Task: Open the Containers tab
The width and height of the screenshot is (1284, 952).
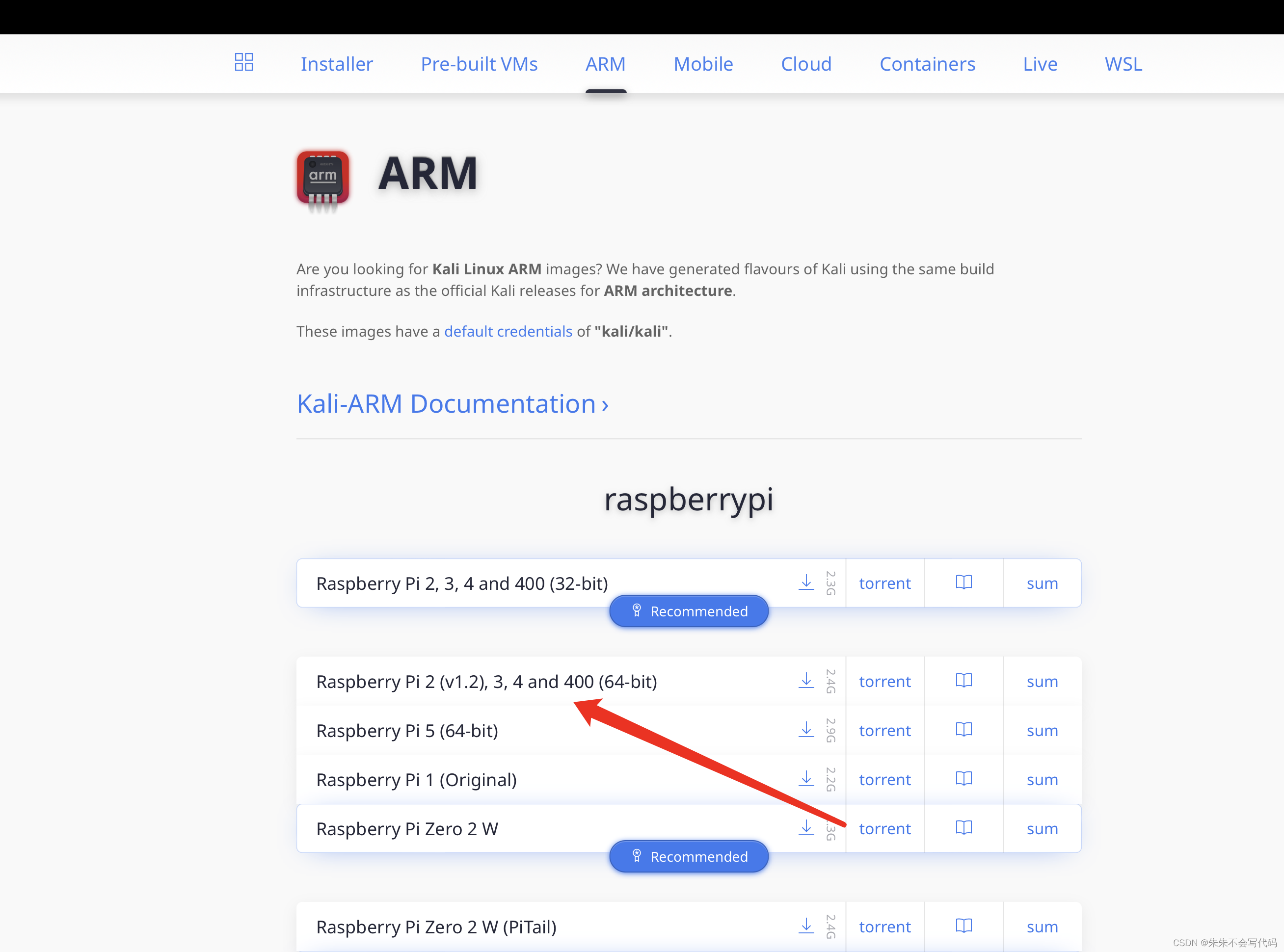Action: 927,64
